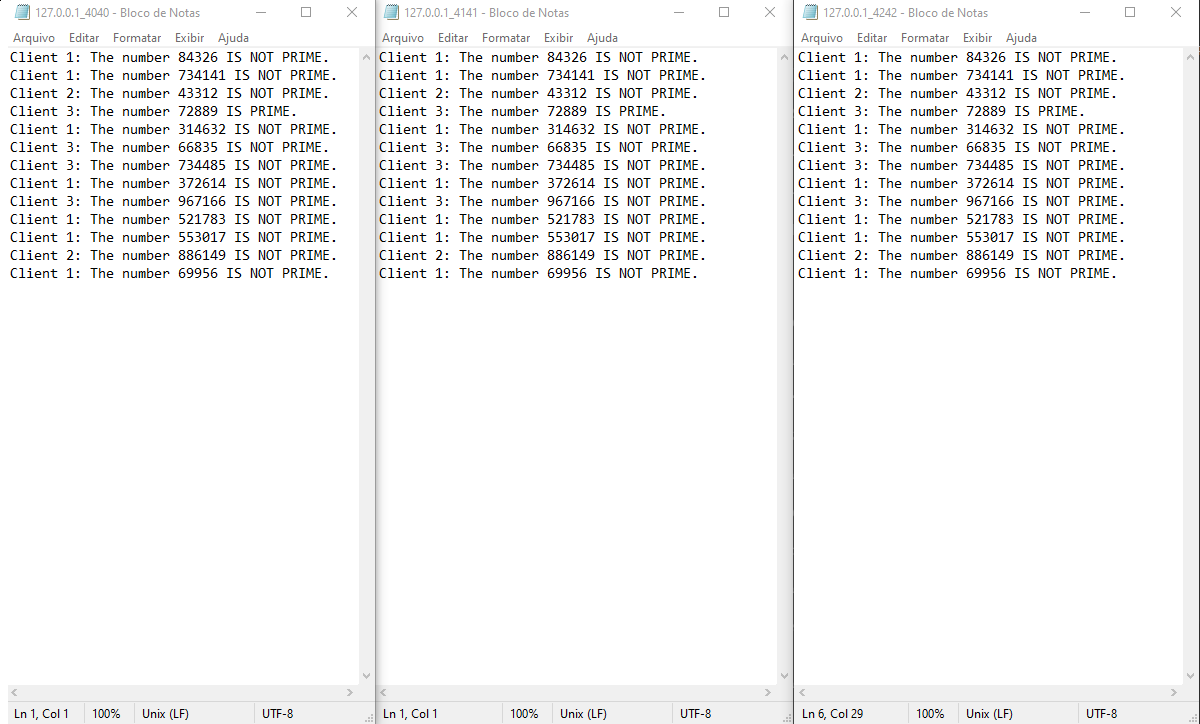Open Ajuda menu in 127.0.0.1_4141 window
The image size is (1200, 724).
[x=603, y=38]
